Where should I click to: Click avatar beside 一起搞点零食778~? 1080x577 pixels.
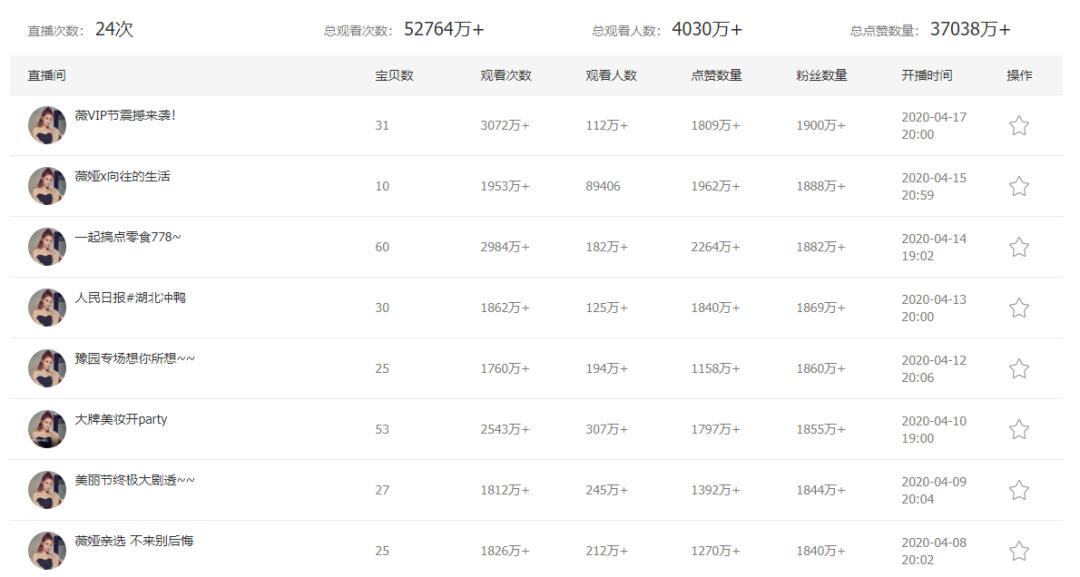point(47,246)
